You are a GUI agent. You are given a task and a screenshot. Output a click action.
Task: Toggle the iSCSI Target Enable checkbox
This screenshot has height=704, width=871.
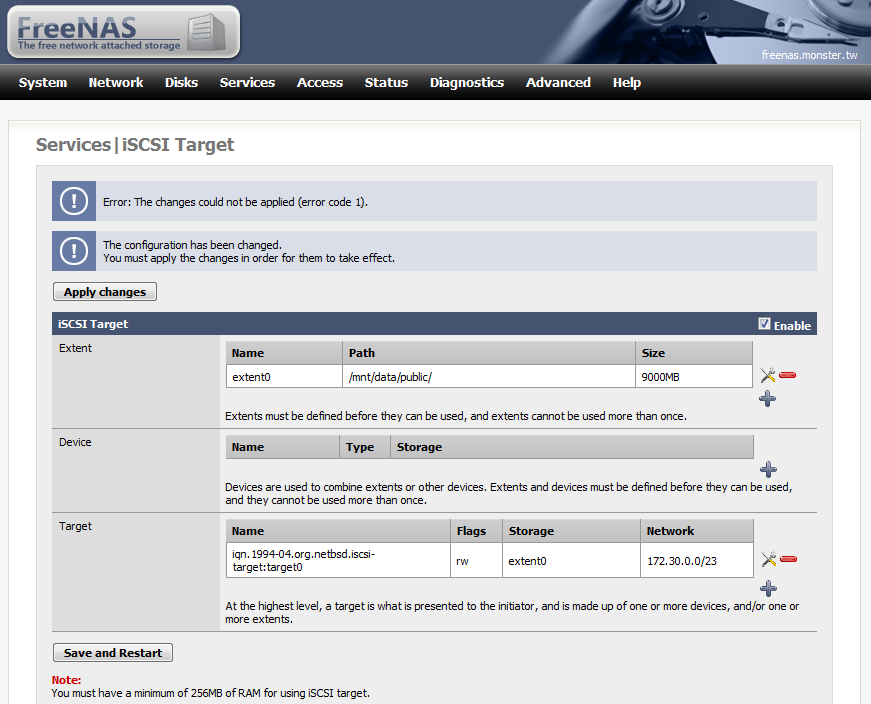764,324
